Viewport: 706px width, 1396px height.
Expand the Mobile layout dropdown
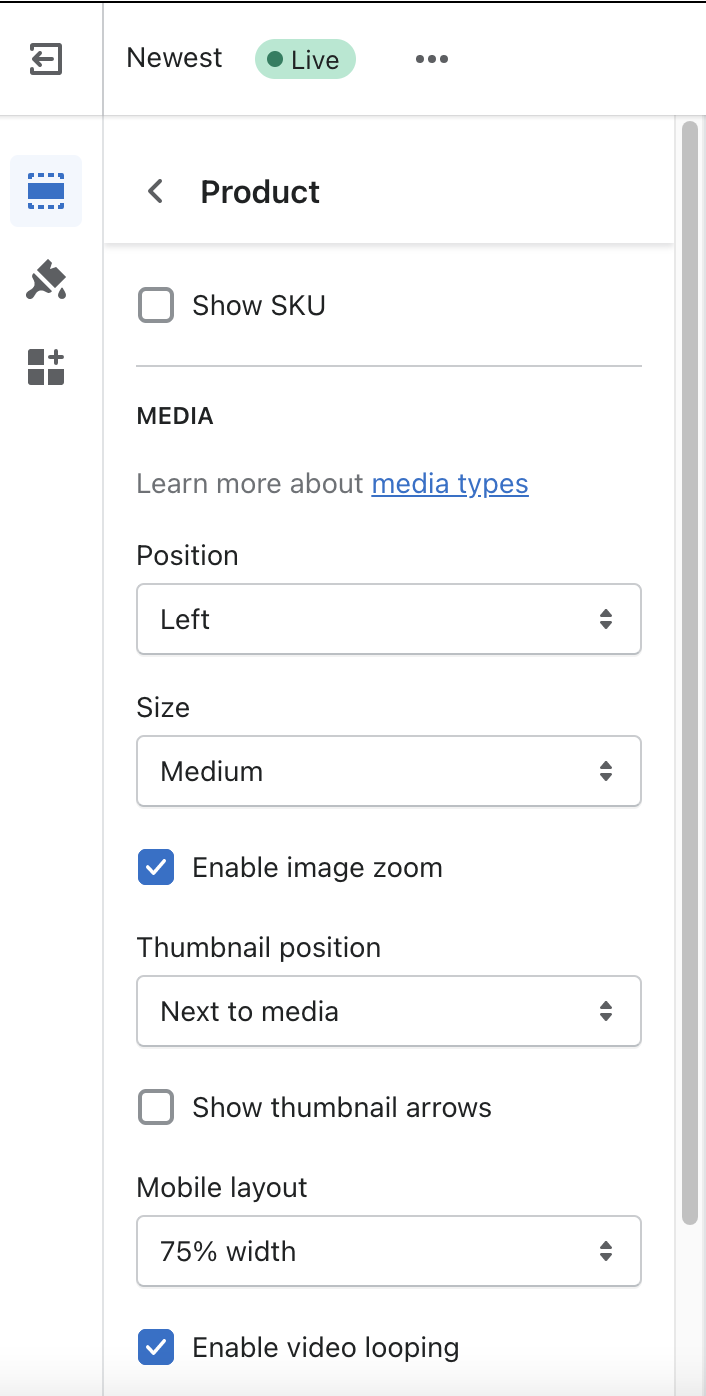[388, 1251]
